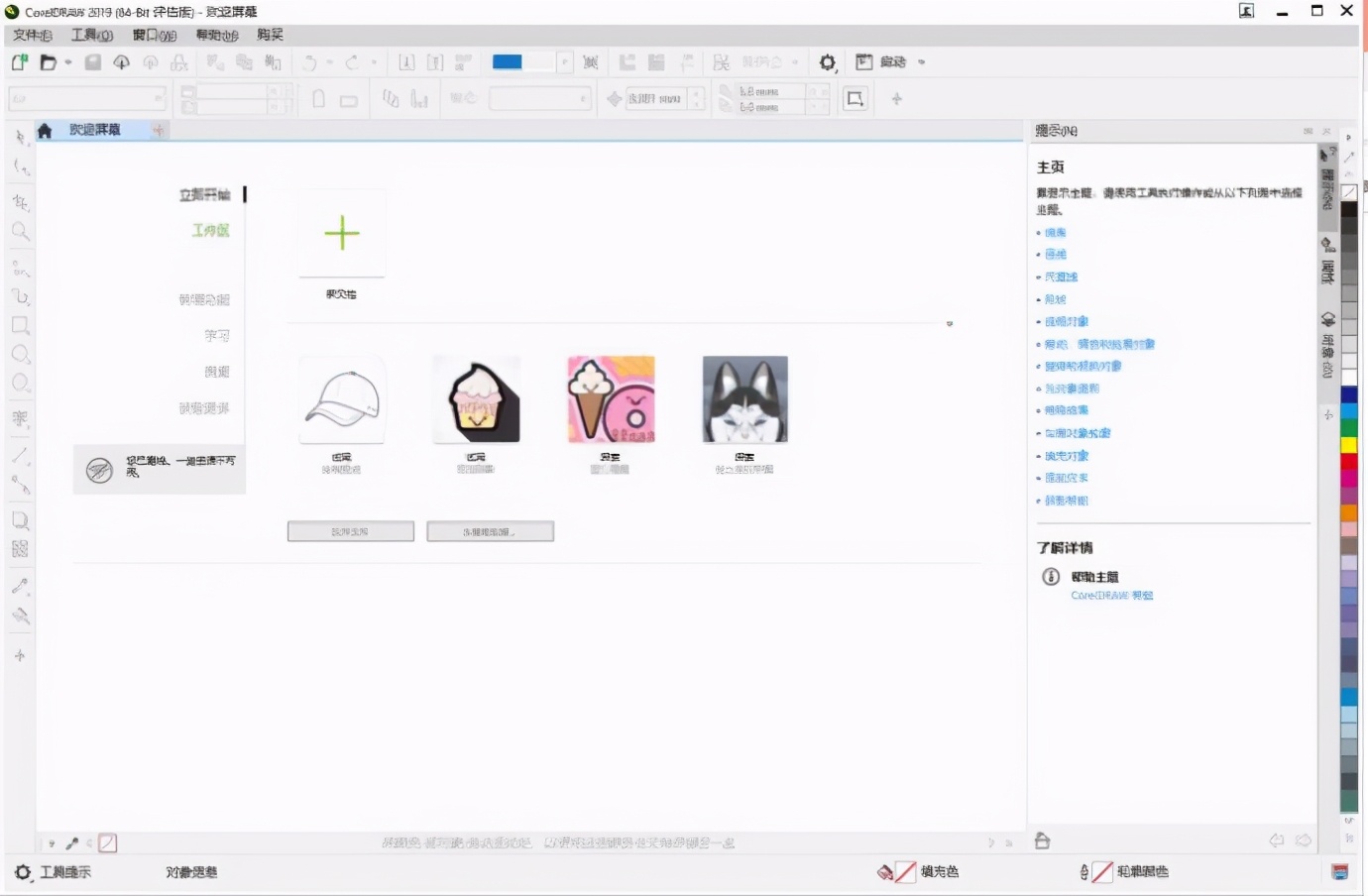This screenshot has height=896, width=1368.
Task: Click the Home icon on the welcome tab
Action: click(x=45, y=131)
